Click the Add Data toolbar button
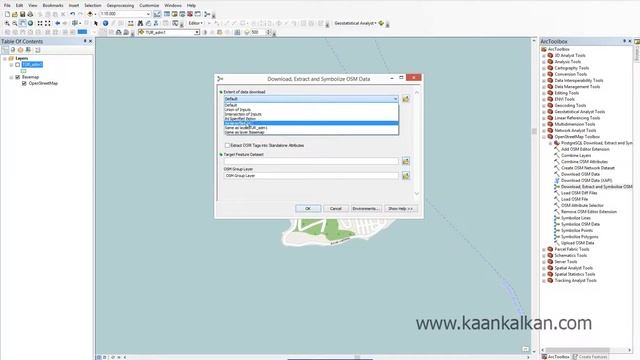The width and height of the screenshot is (640, 360). coord(90,14)
